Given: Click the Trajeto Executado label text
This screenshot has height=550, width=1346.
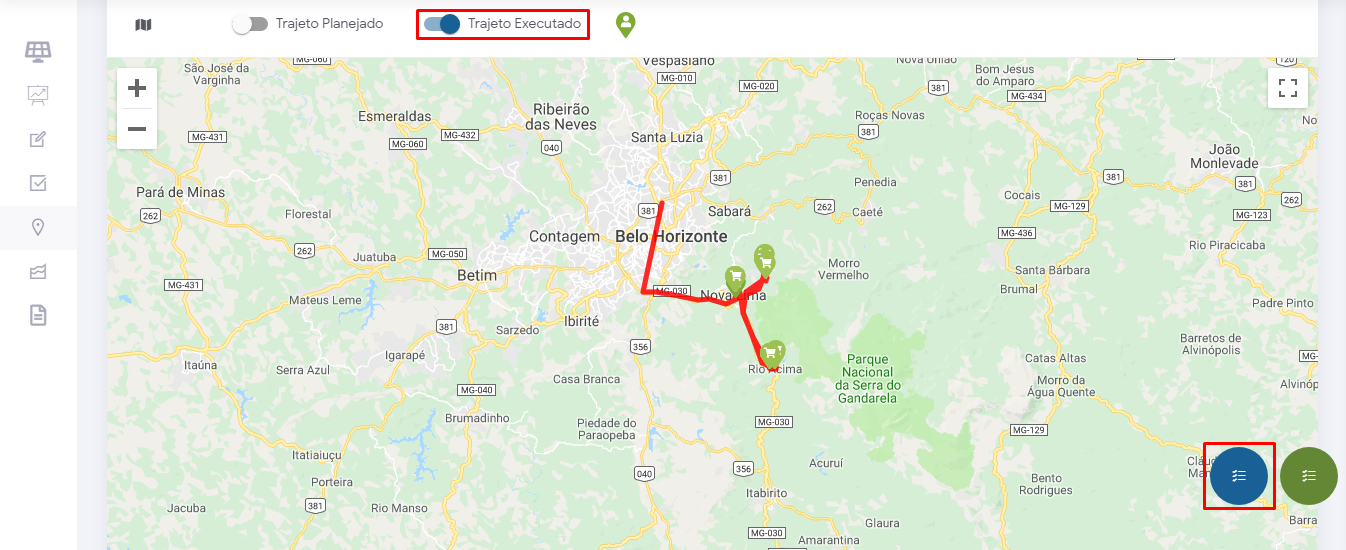Looking at the screenshot, I should click(x=524, y=24).
